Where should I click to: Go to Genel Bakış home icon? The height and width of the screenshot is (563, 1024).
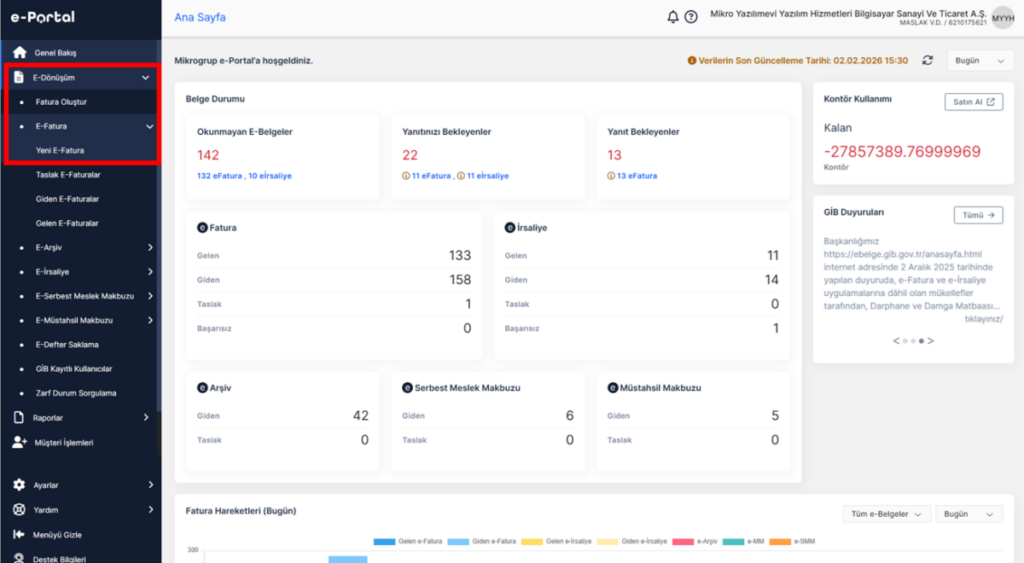20,52
